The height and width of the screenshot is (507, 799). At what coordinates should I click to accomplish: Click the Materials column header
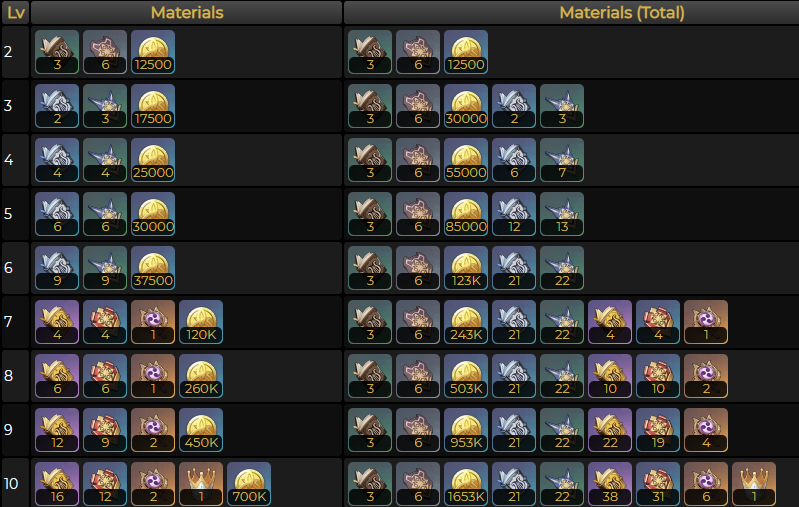[x=187, y=12]
